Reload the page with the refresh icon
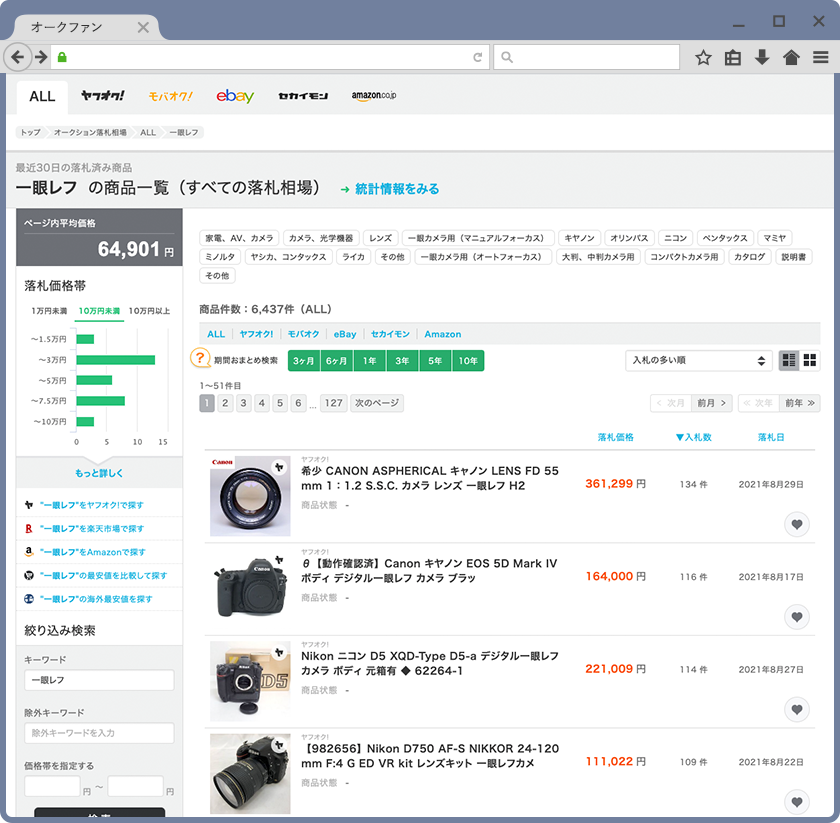This screenshot has width=840, height=823. pos(478,58)
